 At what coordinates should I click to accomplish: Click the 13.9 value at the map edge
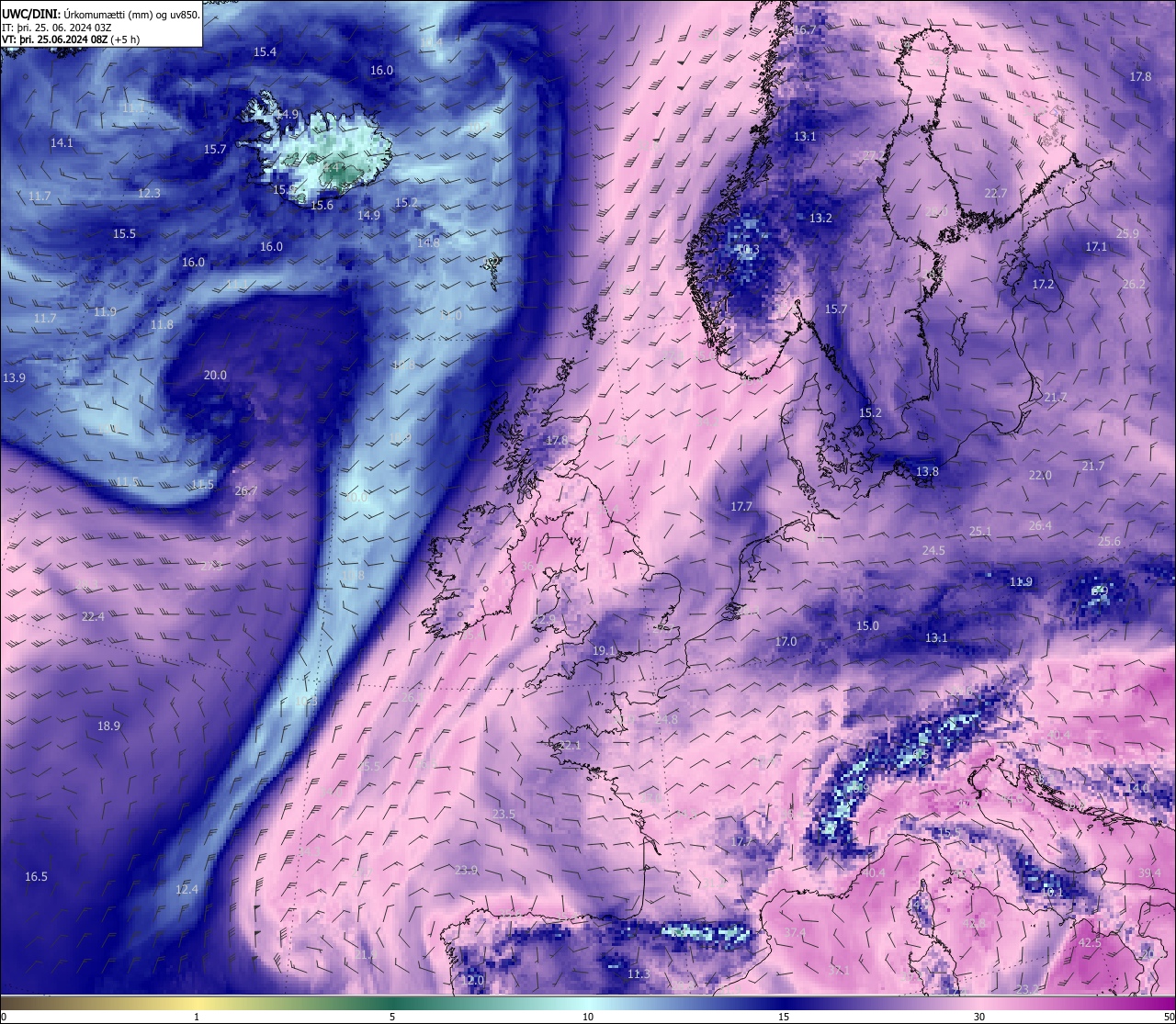pos(14,377)
